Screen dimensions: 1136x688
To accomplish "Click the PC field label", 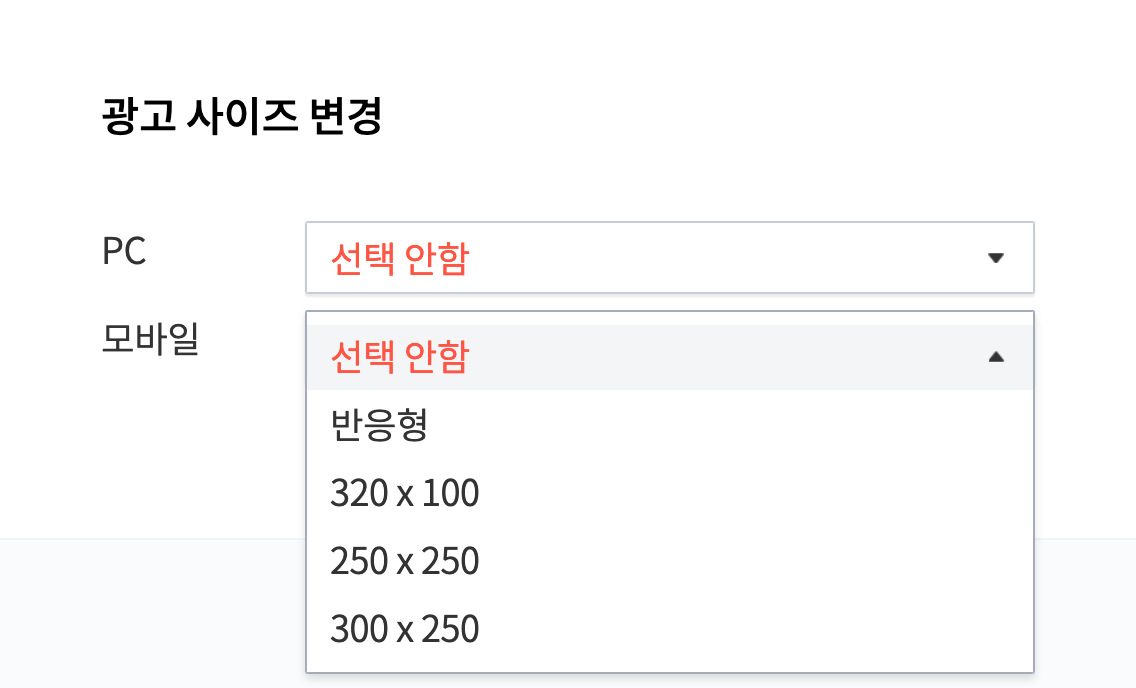I will tap(124, 252).
